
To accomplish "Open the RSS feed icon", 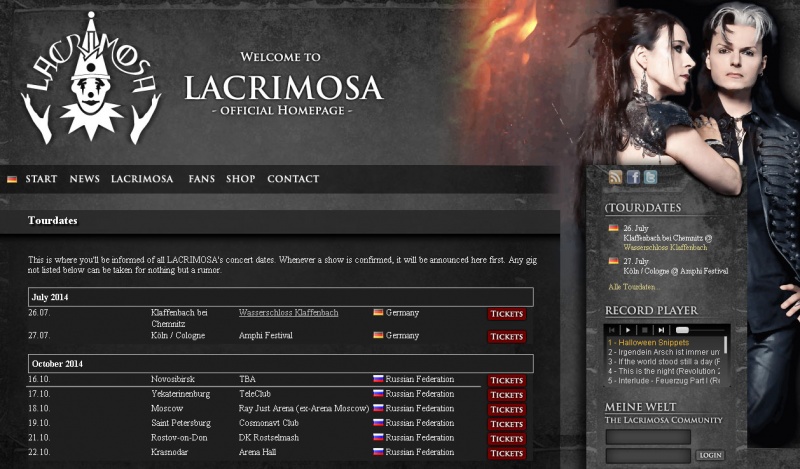I will [615, 177].
